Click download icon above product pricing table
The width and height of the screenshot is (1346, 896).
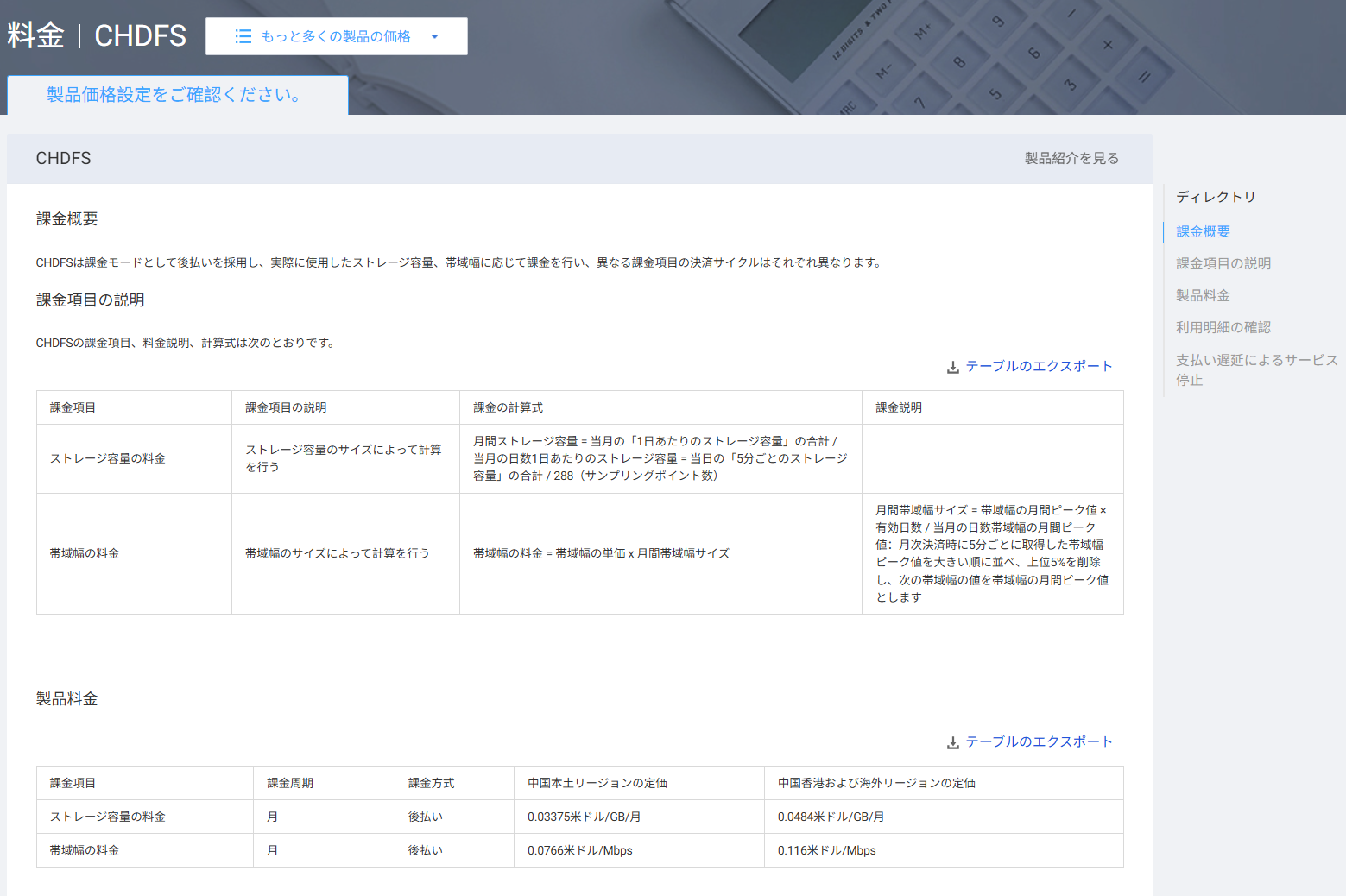point(952,742)
